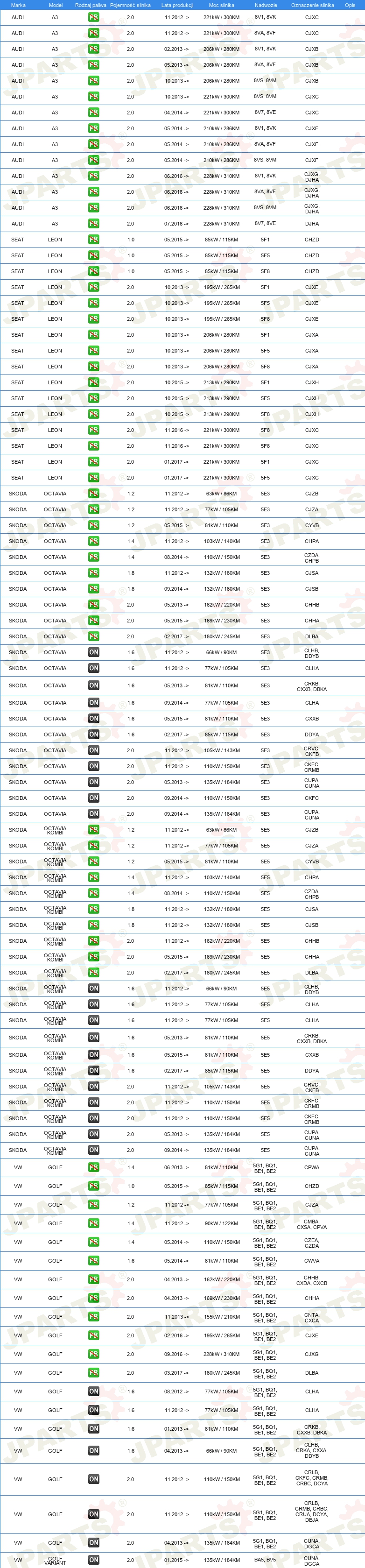Click the 'Nadwozie' column header
365x1568 pixels.
tap(266, 5)
